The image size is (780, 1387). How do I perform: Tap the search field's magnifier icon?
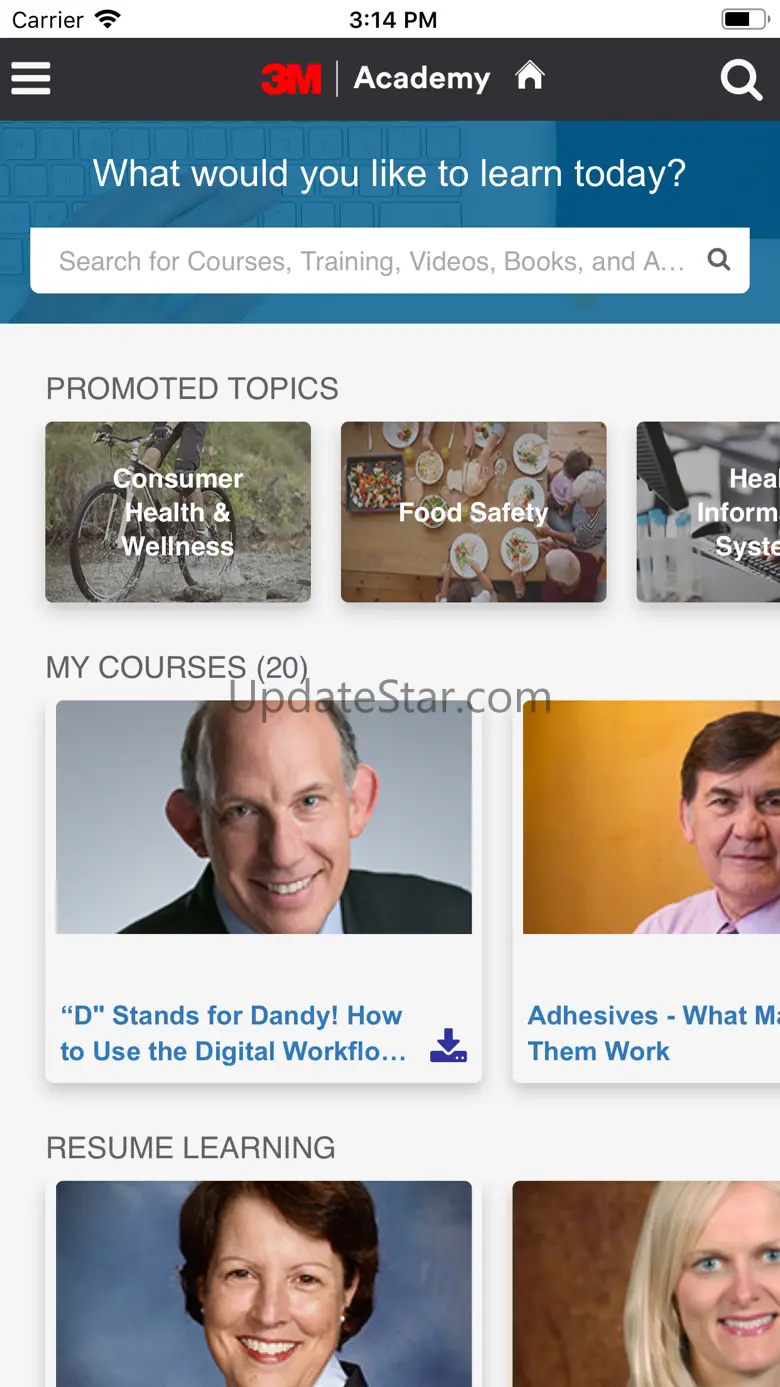click(x=718, y=260)
